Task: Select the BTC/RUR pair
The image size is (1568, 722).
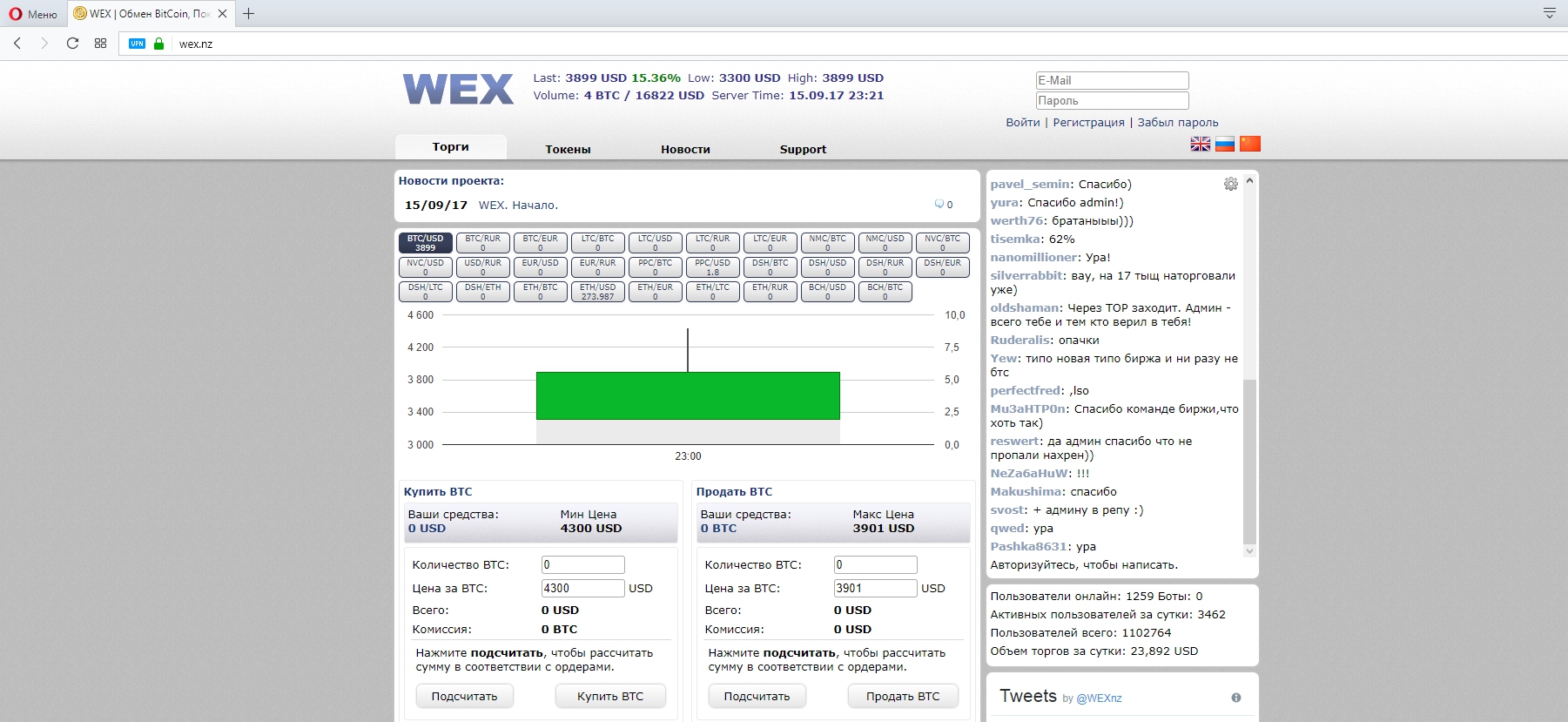Action: click(483, 243)
